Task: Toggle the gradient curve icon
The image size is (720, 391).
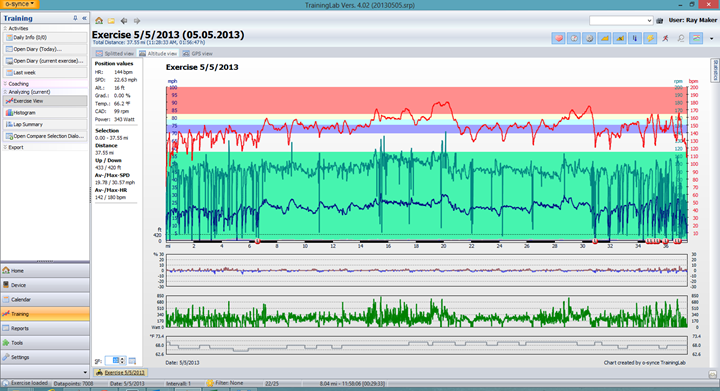Action: pos(619,39)
